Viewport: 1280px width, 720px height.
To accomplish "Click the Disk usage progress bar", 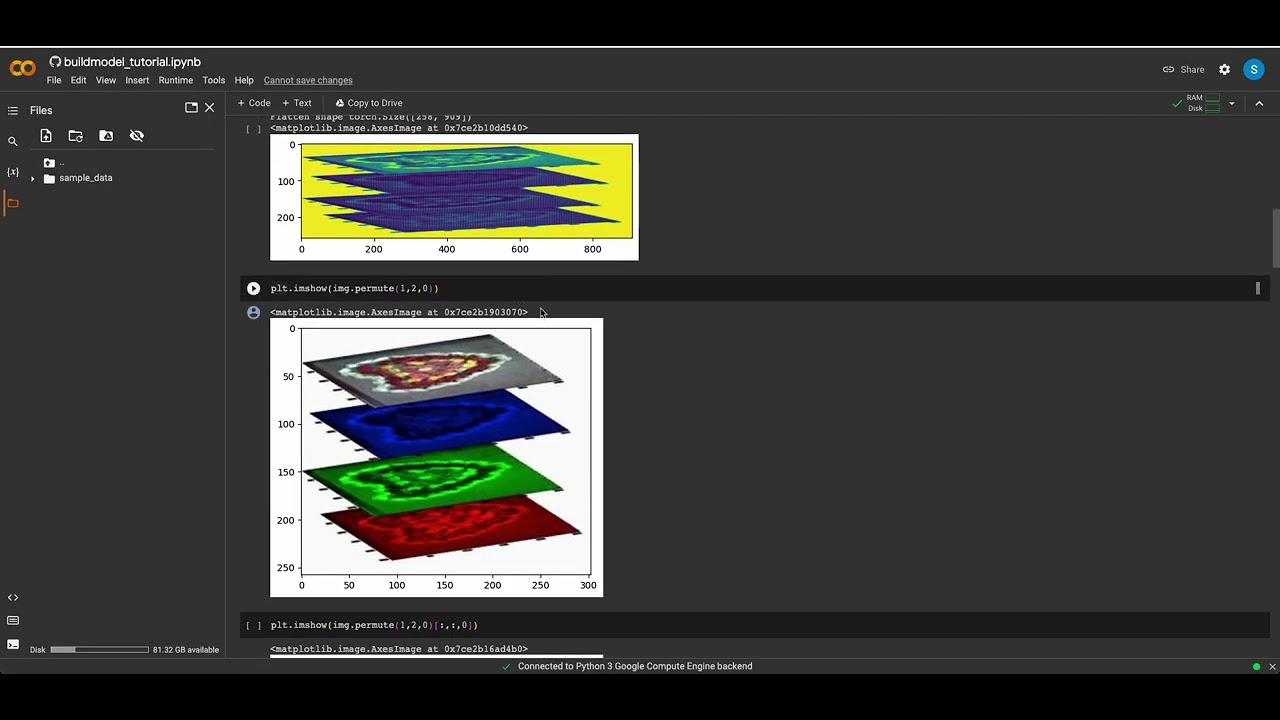I will point(99,650).
